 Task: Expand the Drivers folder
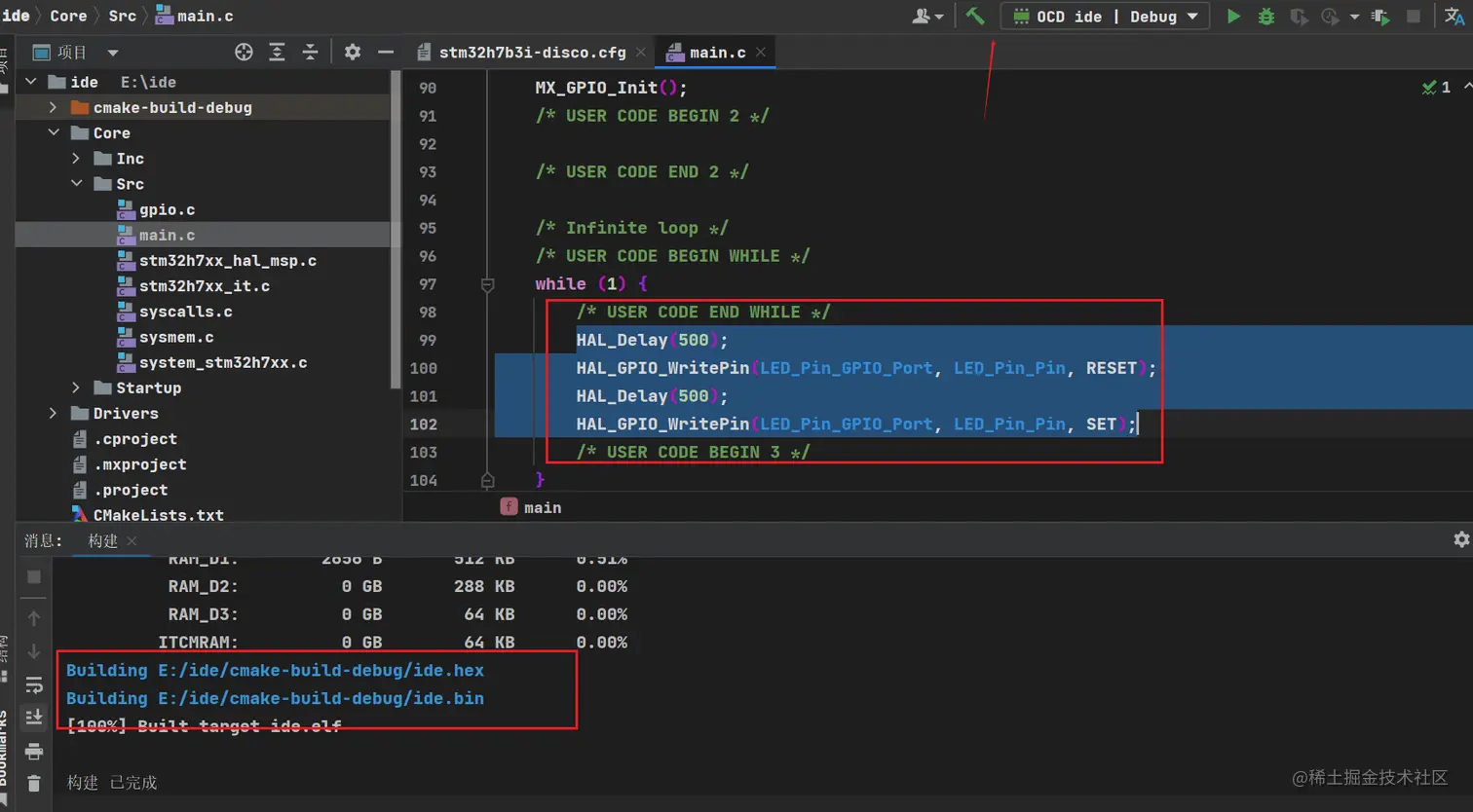(53, 413)
